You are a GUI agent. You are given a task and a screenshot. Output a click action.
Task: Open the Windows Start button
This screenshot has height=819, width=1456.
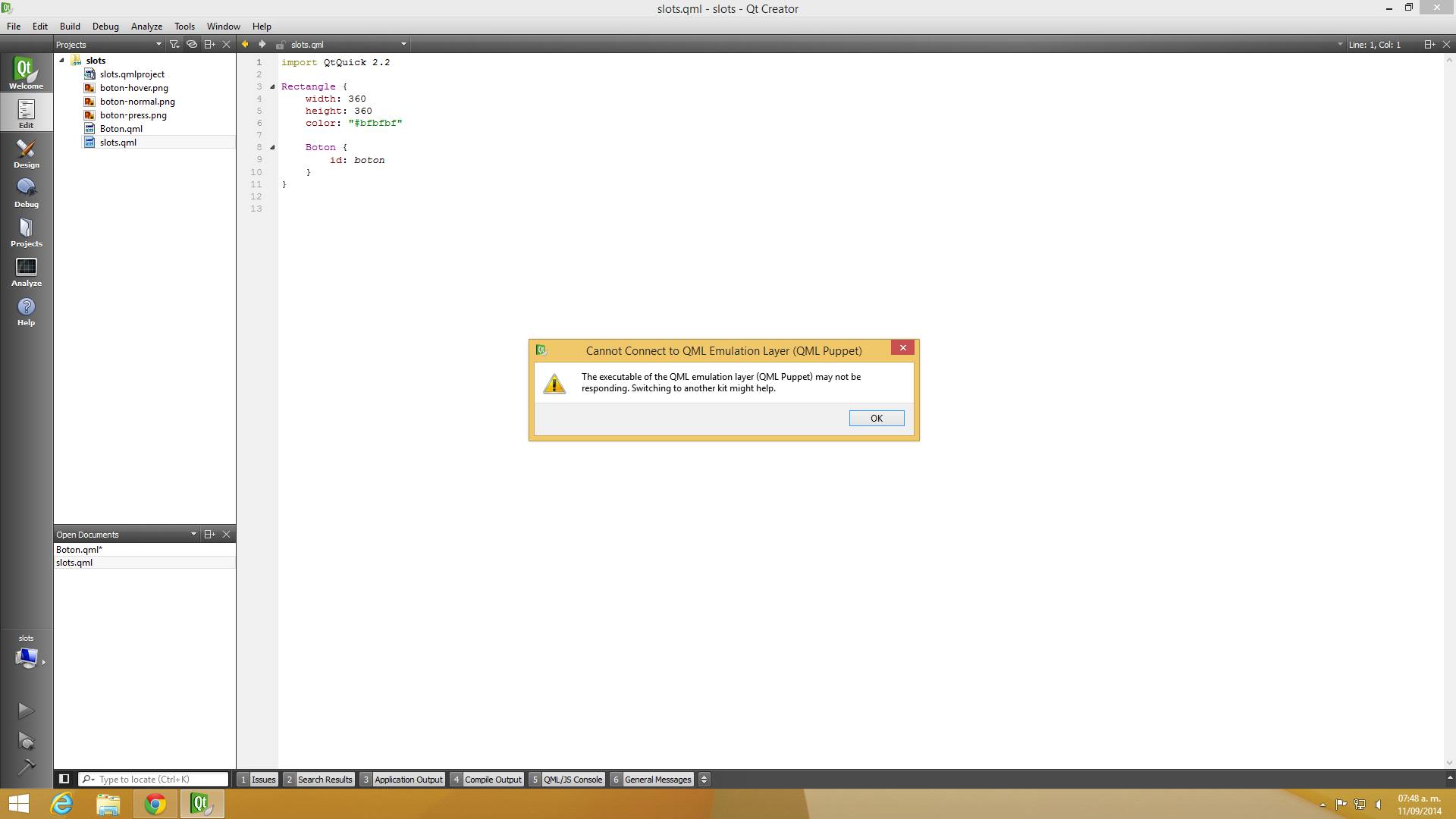click(18, 804)
